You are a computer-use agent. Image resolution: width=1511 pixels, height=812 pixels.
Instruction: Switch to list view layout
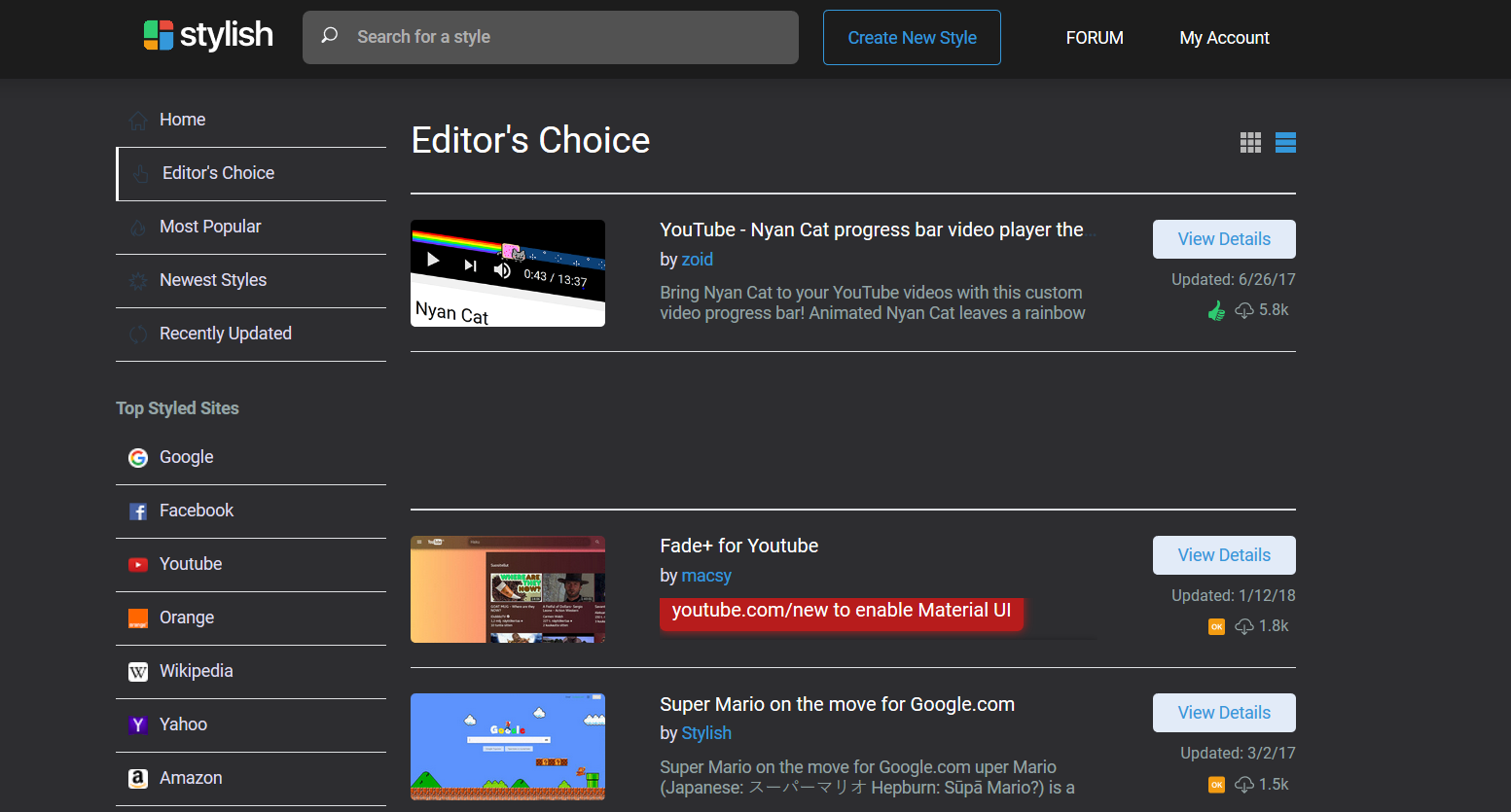(1285, 143)
